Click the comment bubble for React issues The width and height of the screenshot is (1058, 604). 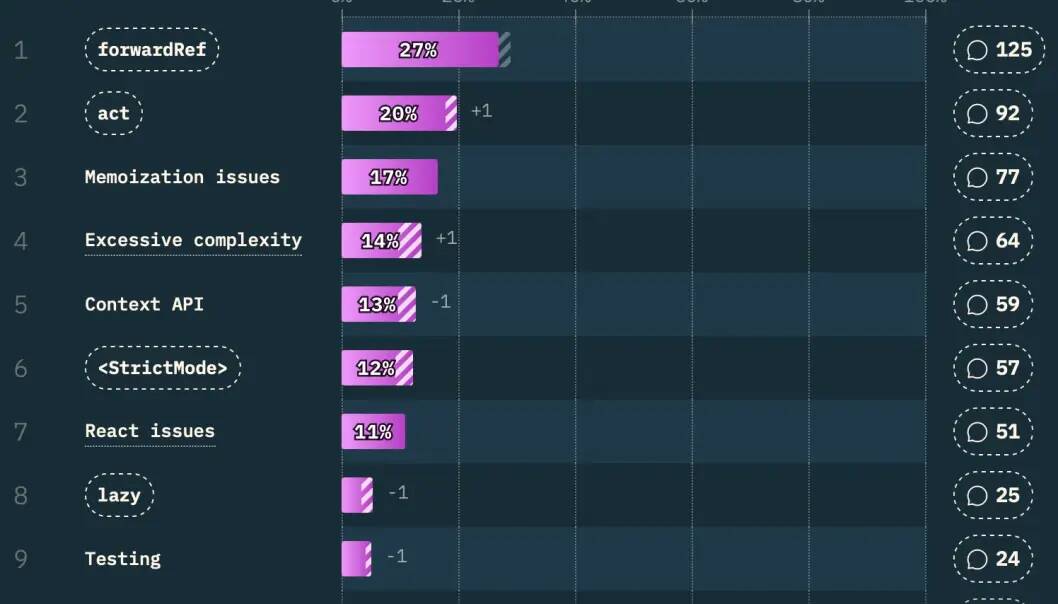[993, 431]
